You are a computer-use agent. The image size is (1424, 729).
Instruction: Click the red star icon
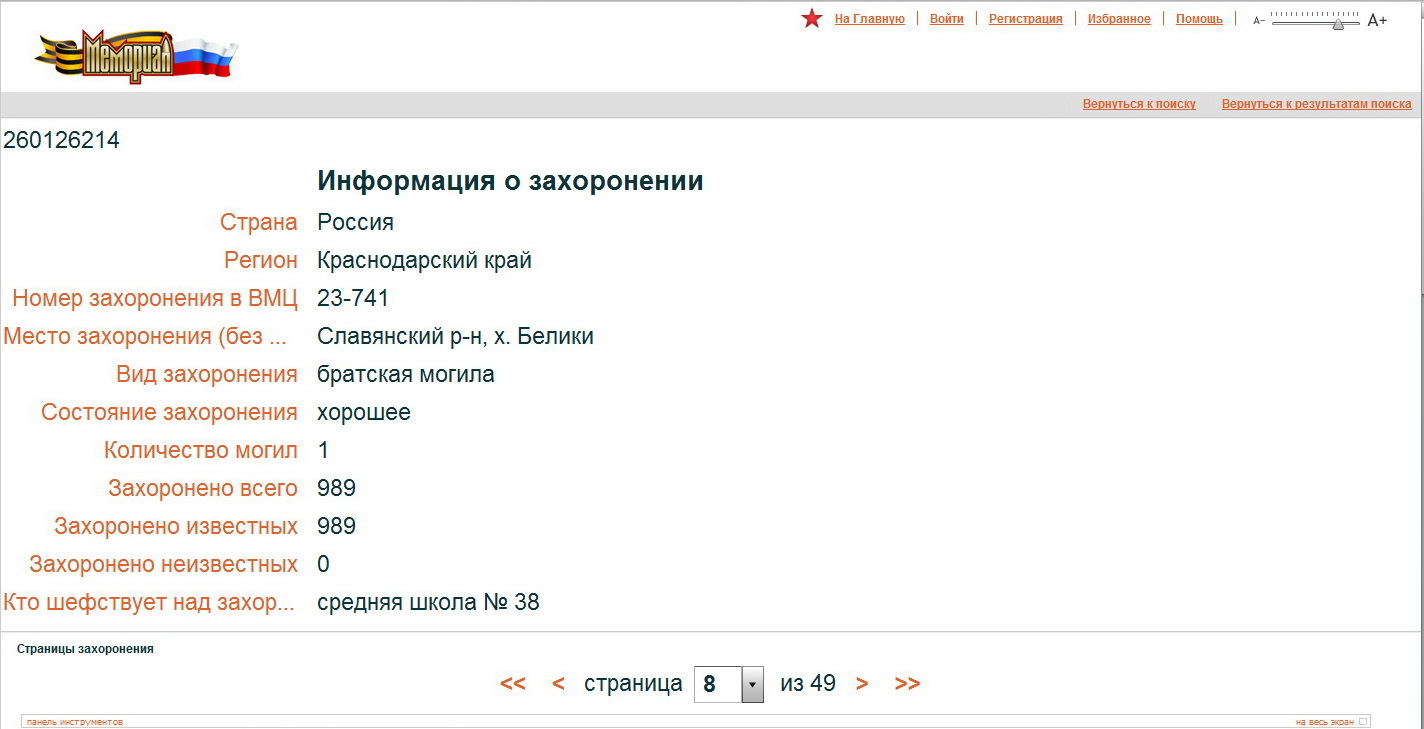812,19
